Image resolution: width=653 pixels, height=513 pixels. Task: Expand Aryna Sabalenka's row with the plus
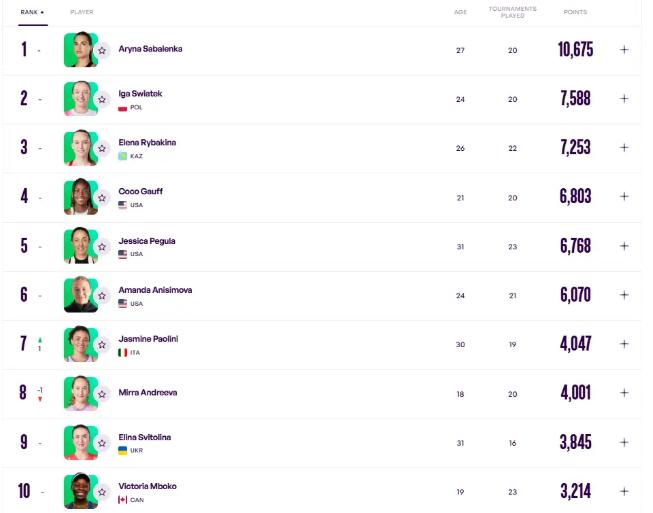point(624,49)
